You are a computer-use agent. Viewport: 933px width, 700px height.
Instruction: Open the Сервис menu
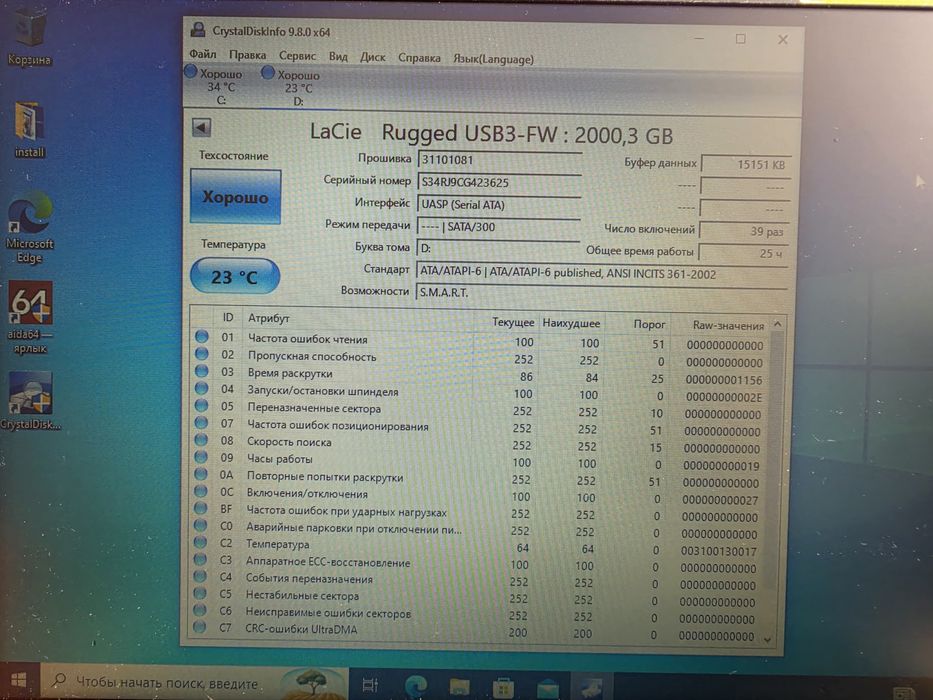click(x=297, y=55)
